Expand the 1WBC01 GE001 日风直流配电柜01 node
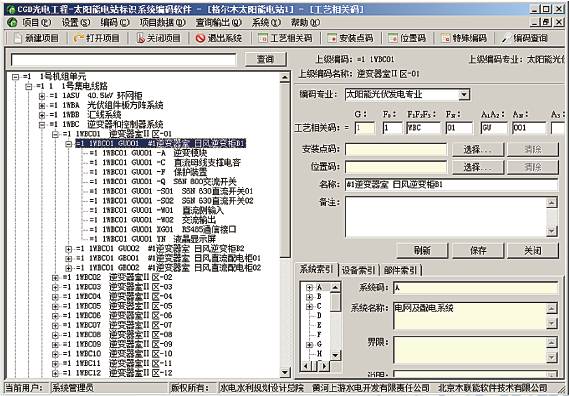 pos(69,258)
